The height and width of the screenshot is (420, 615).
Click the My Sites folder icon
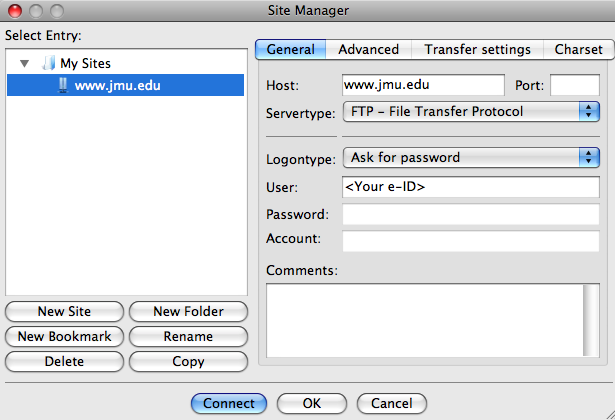[x=49, y=63]
